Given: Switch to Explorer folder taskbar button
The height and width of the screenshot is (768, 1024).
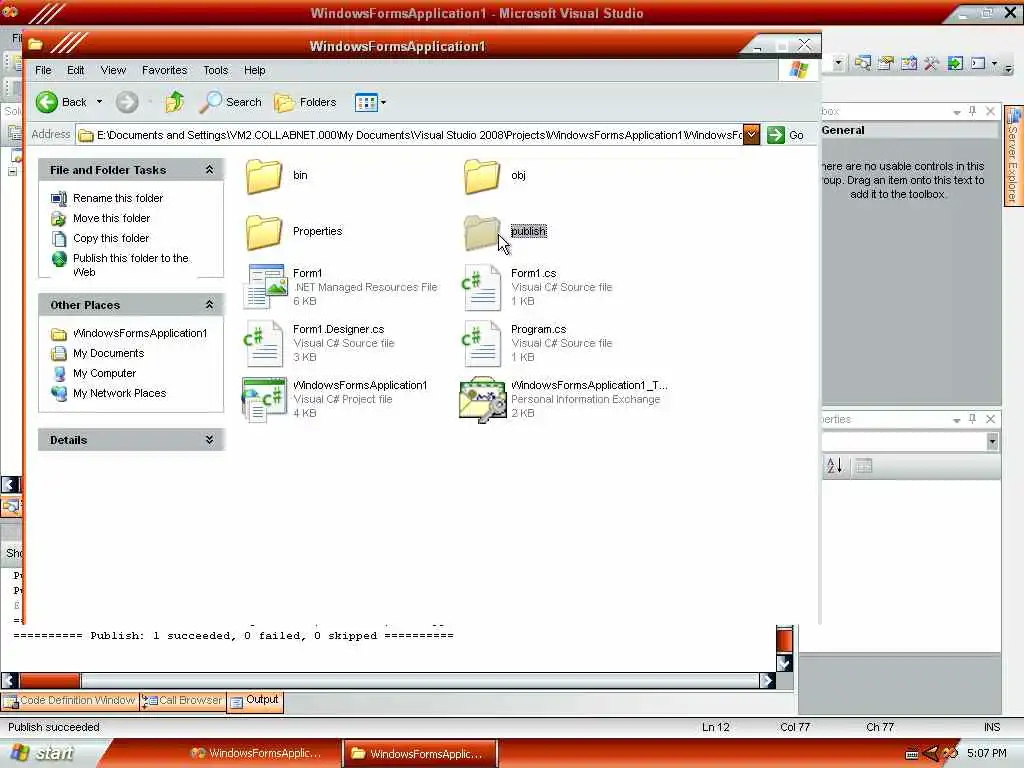Looking at the screenshot, I should (420, 753).
